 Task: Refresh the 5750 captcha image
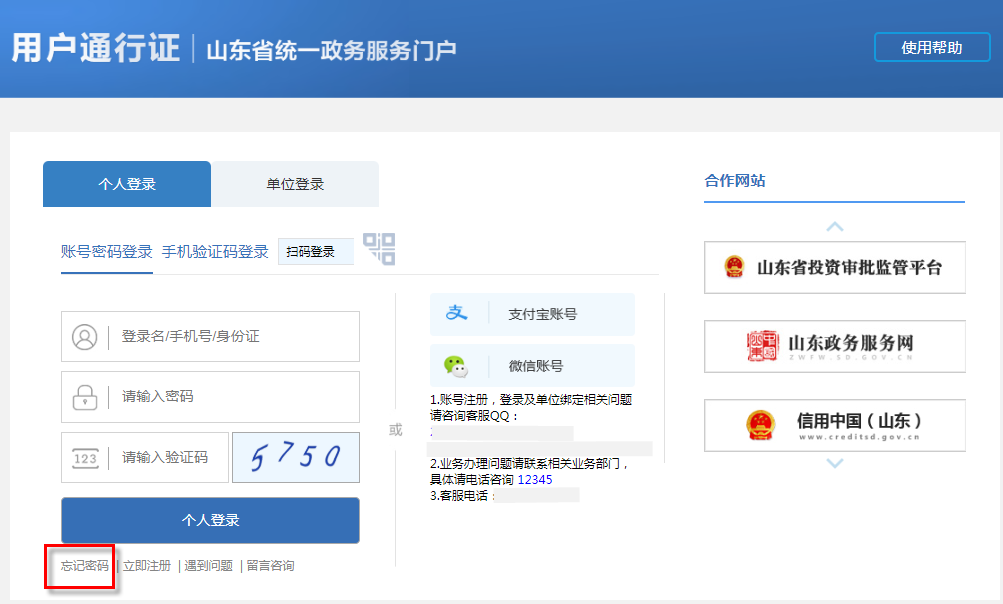point(295,458)
